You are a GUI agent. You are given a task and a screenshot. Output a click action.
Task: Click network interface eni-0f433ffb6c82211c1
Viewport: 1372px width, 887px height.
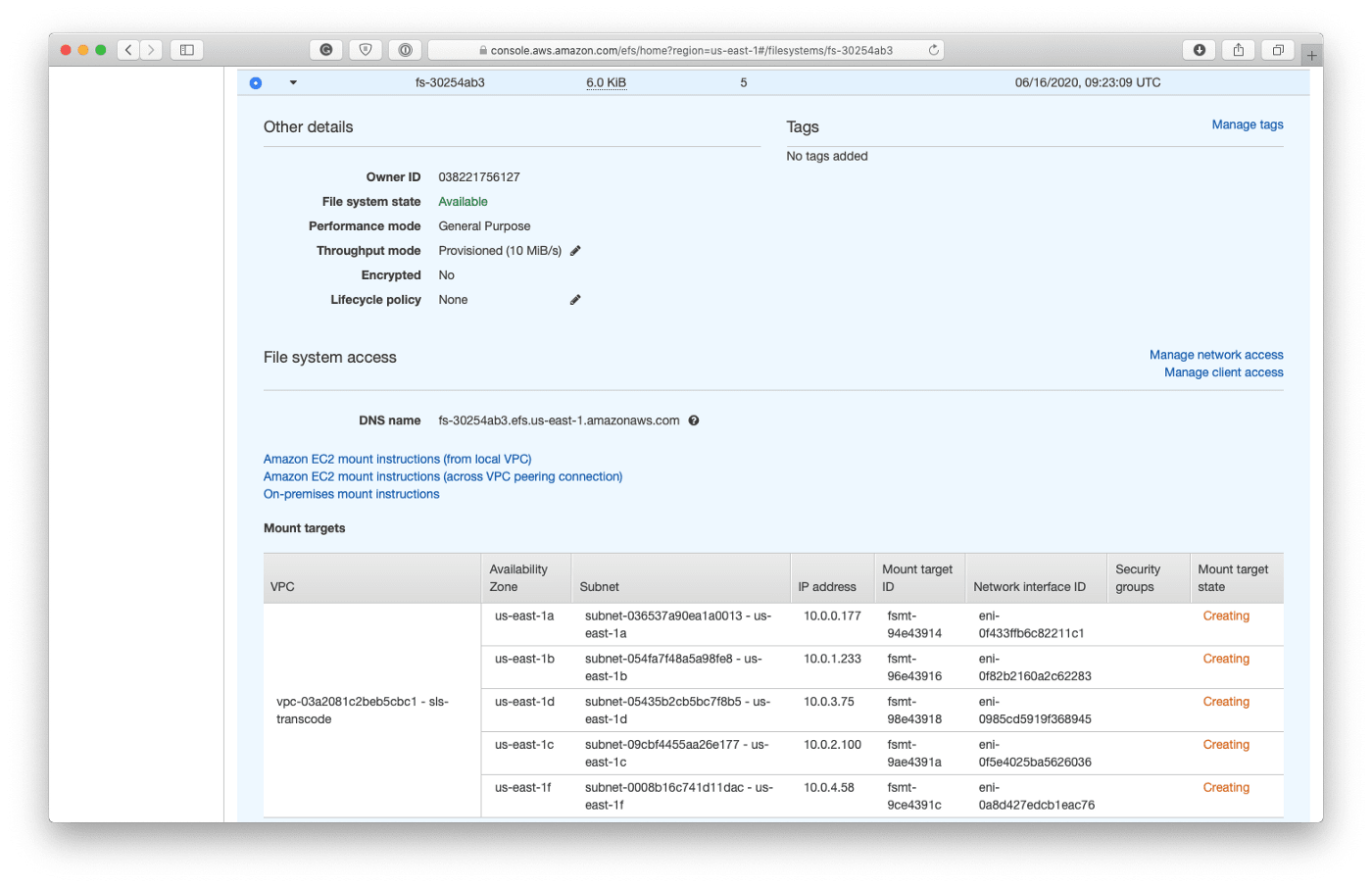[x=1031, y=625]
